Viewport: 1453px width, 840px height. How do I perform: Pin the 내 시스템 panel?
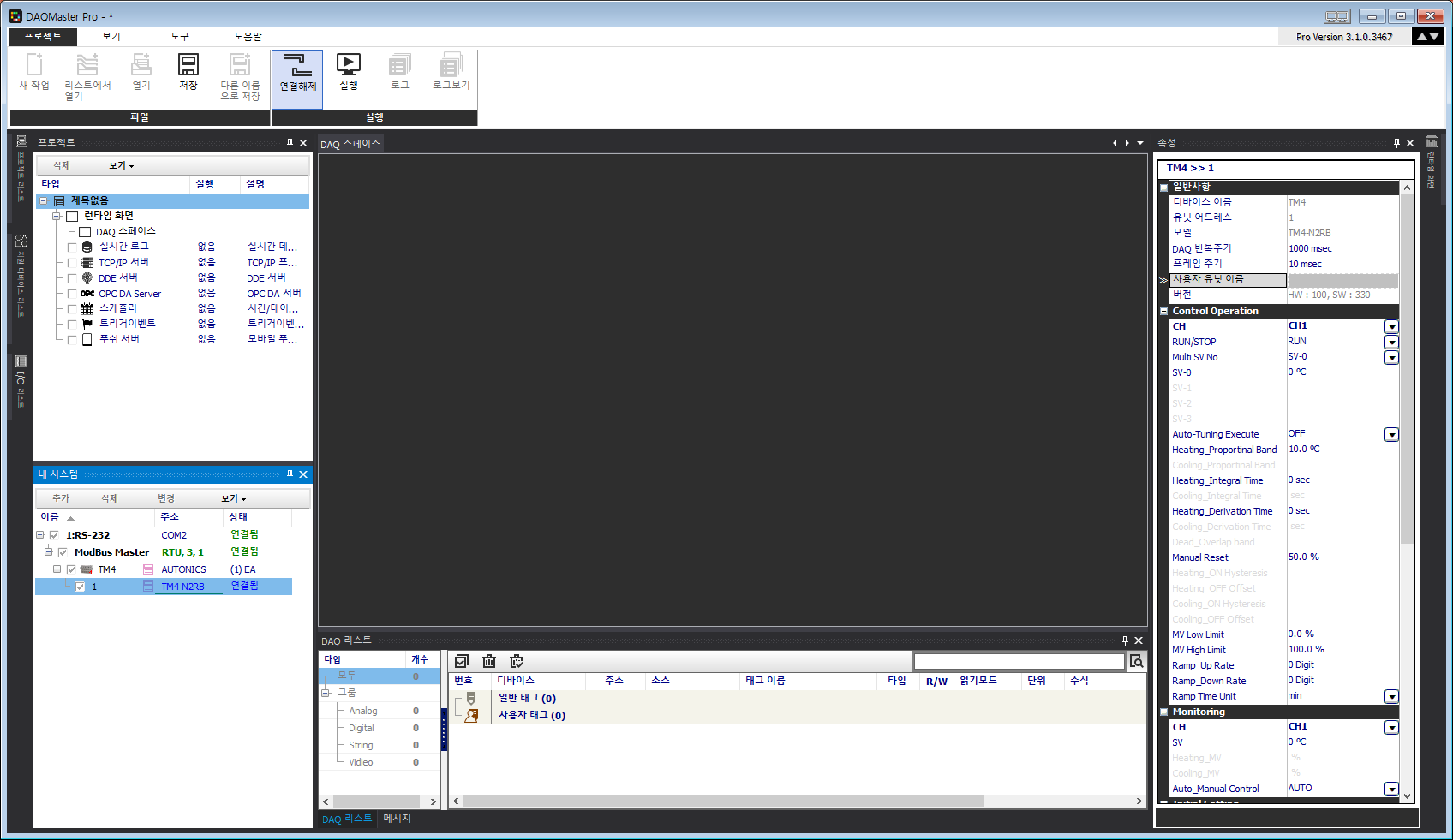290,474
